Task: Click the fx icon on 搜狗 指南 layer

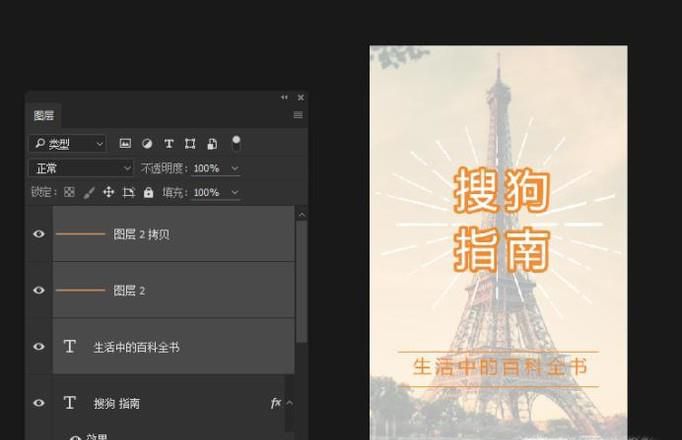Action: pos(276,403)
